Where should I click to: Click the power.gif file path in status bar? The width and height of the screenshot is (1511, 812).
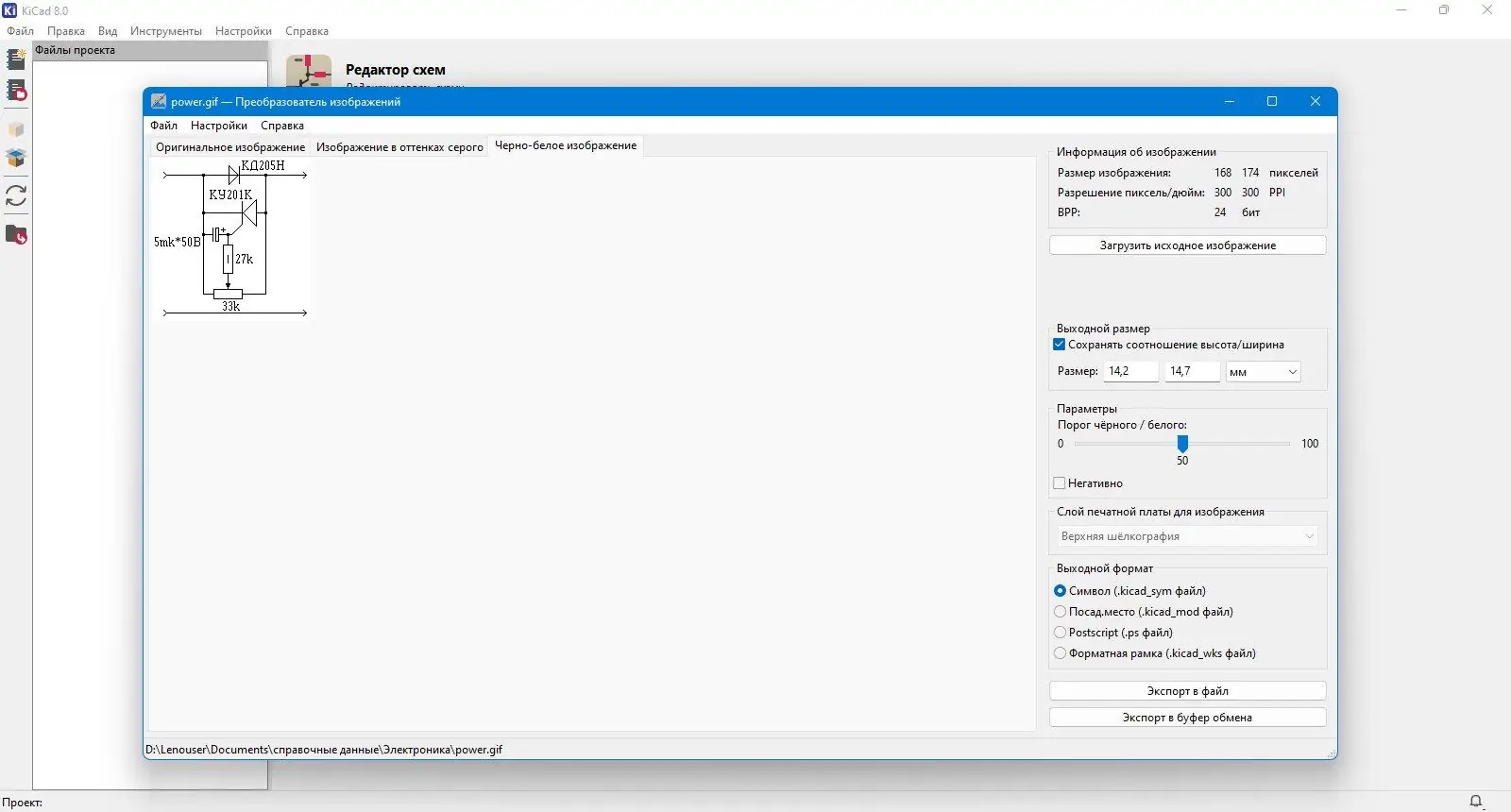(x=324, y=750)
